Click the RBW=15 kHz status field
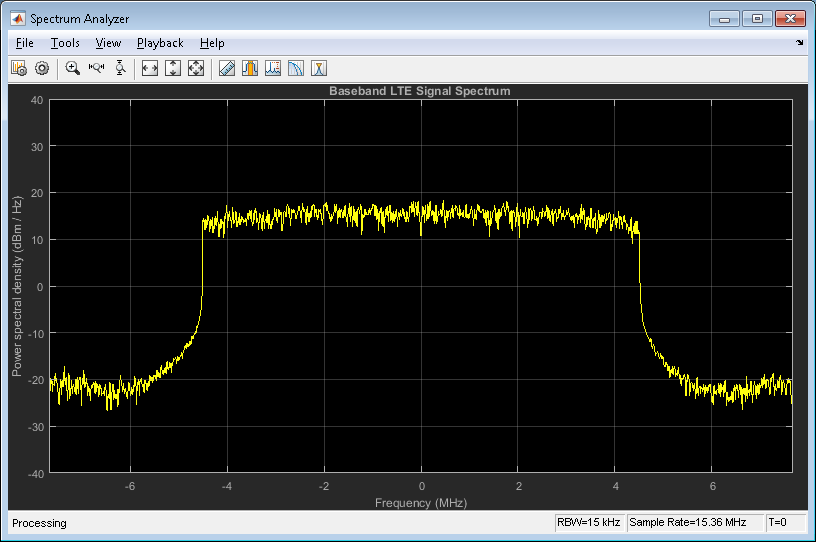This screenshot has width=816, height=542. pyautogui.click(x=589, y=522)
